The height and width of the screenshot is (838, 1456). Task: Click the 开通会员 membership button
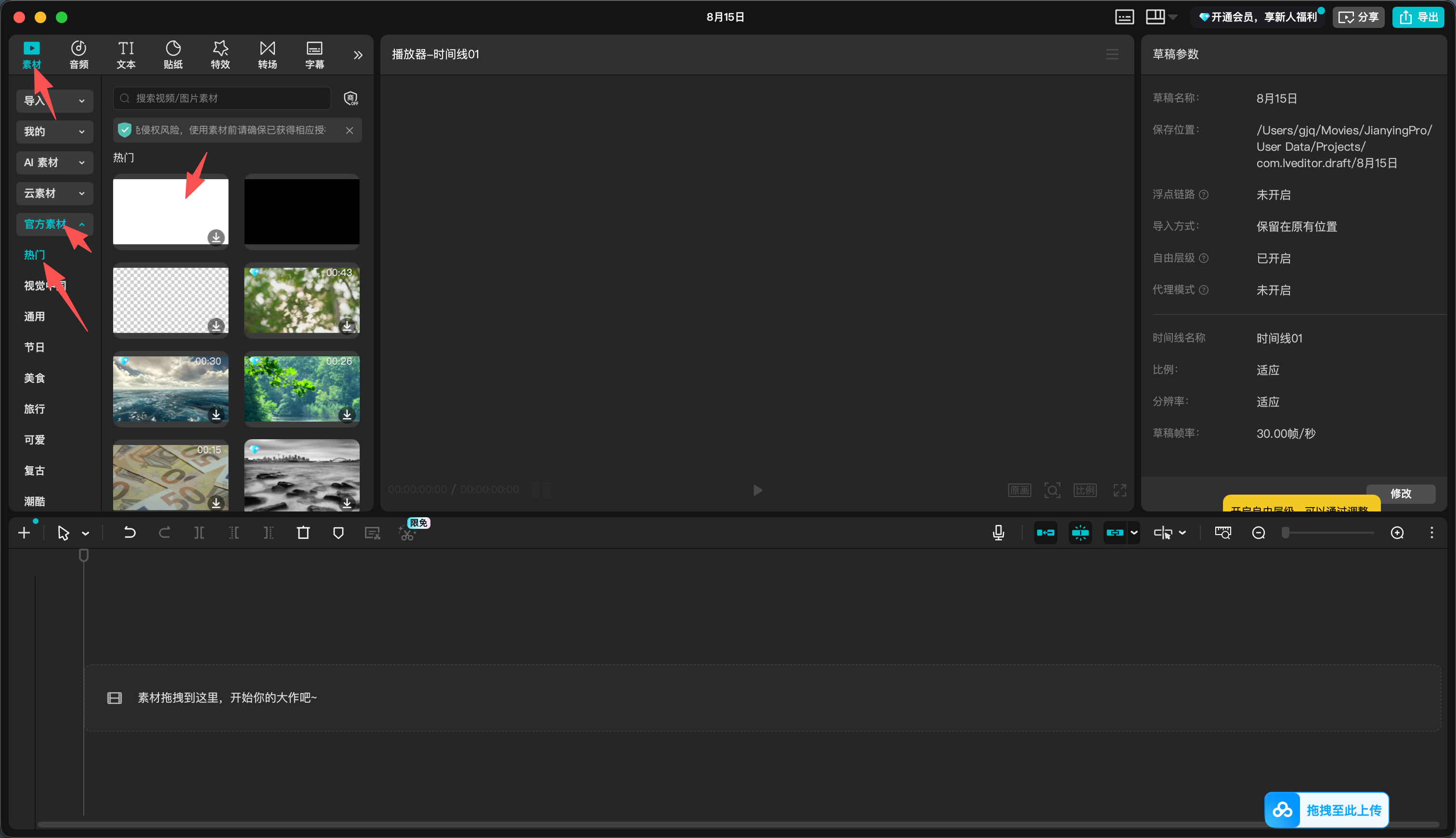click(1259, 17)
